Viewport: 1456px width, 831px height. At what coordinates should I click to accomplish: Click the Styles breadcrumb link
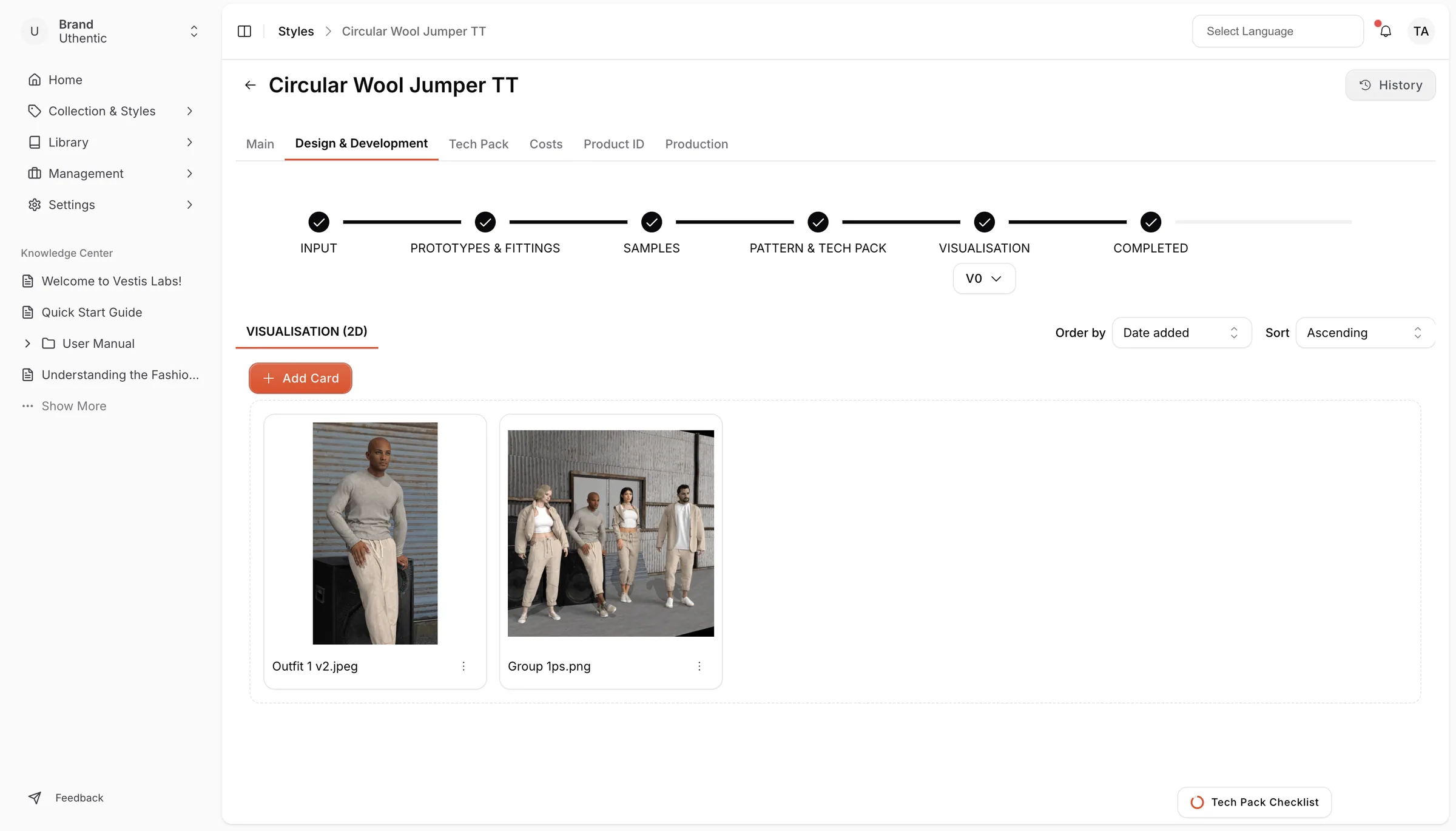tap(296, 31)
